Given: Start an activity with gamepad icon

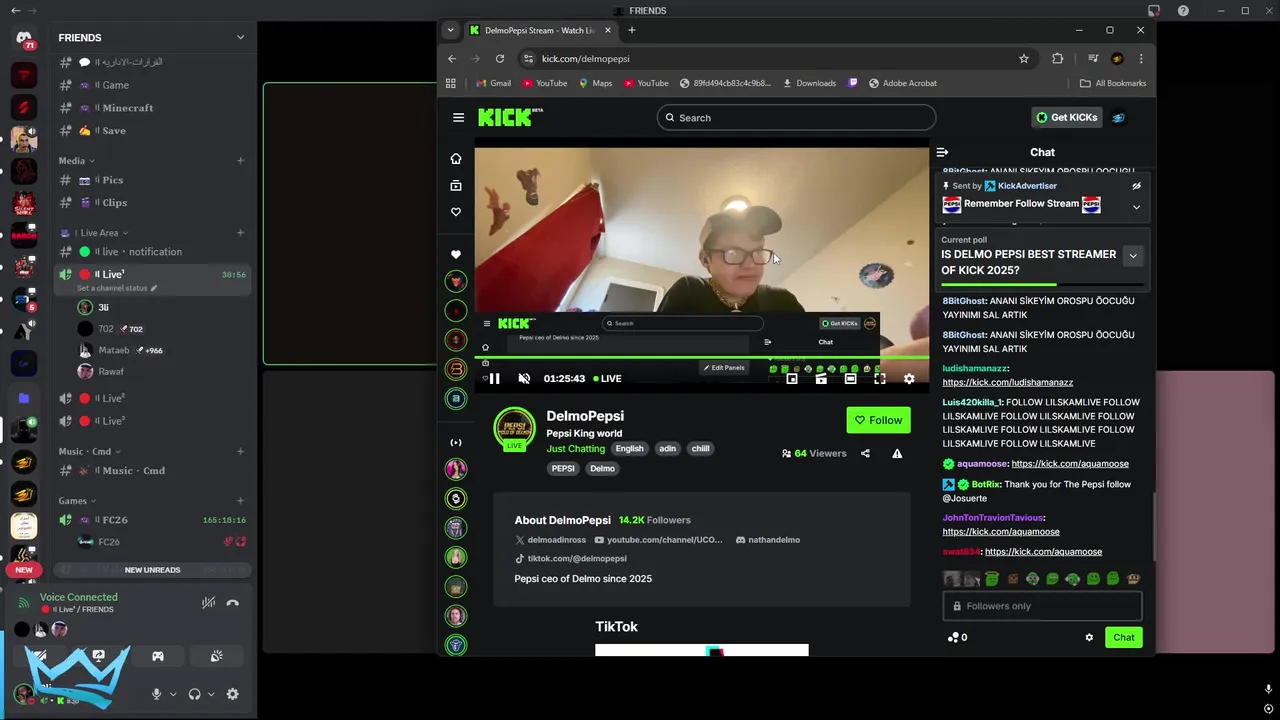Looking at the screenshot, I should point(157,656).
